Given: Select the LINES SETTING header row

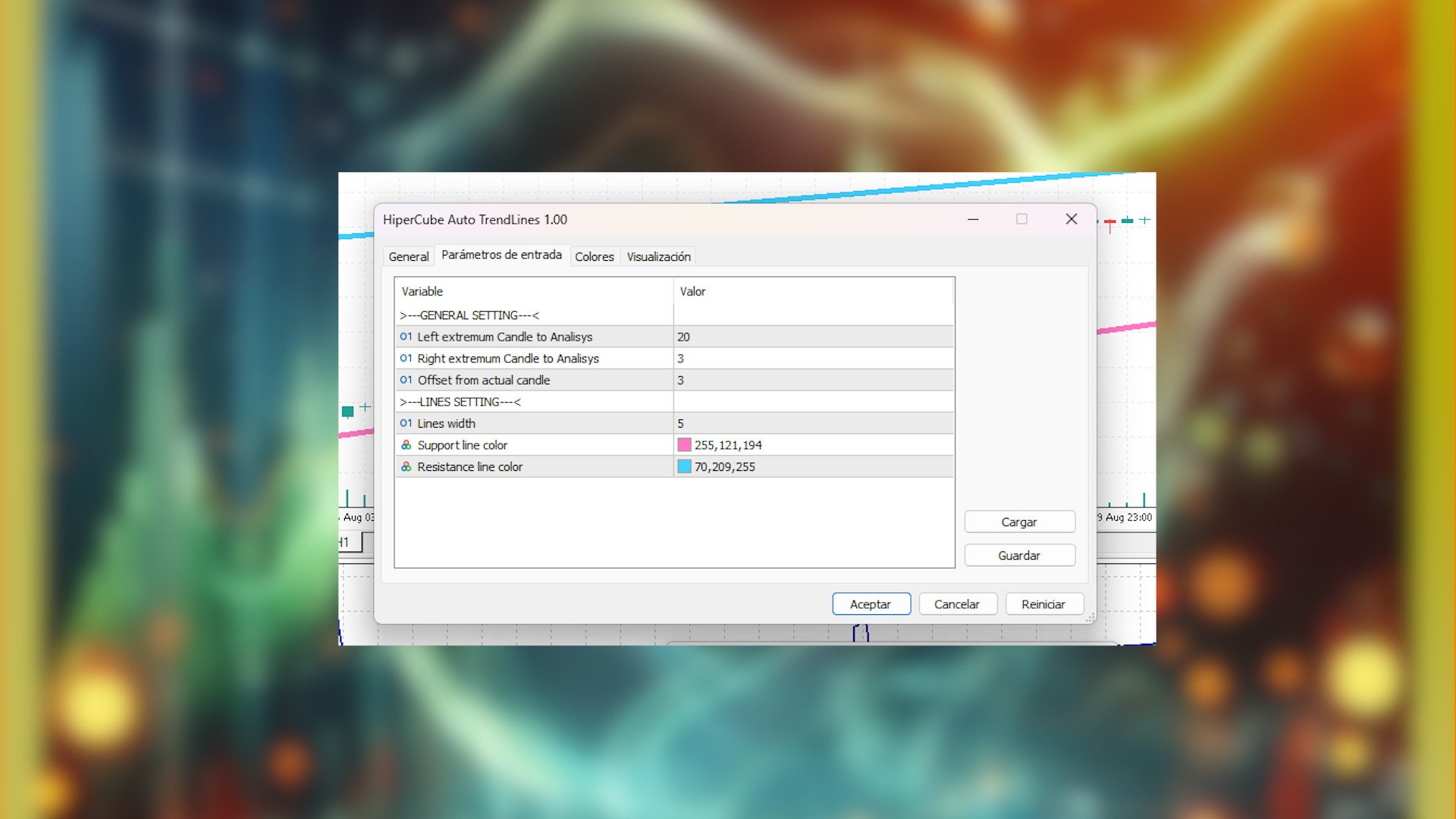Looking at the screenshot, I should pos(531,402).
